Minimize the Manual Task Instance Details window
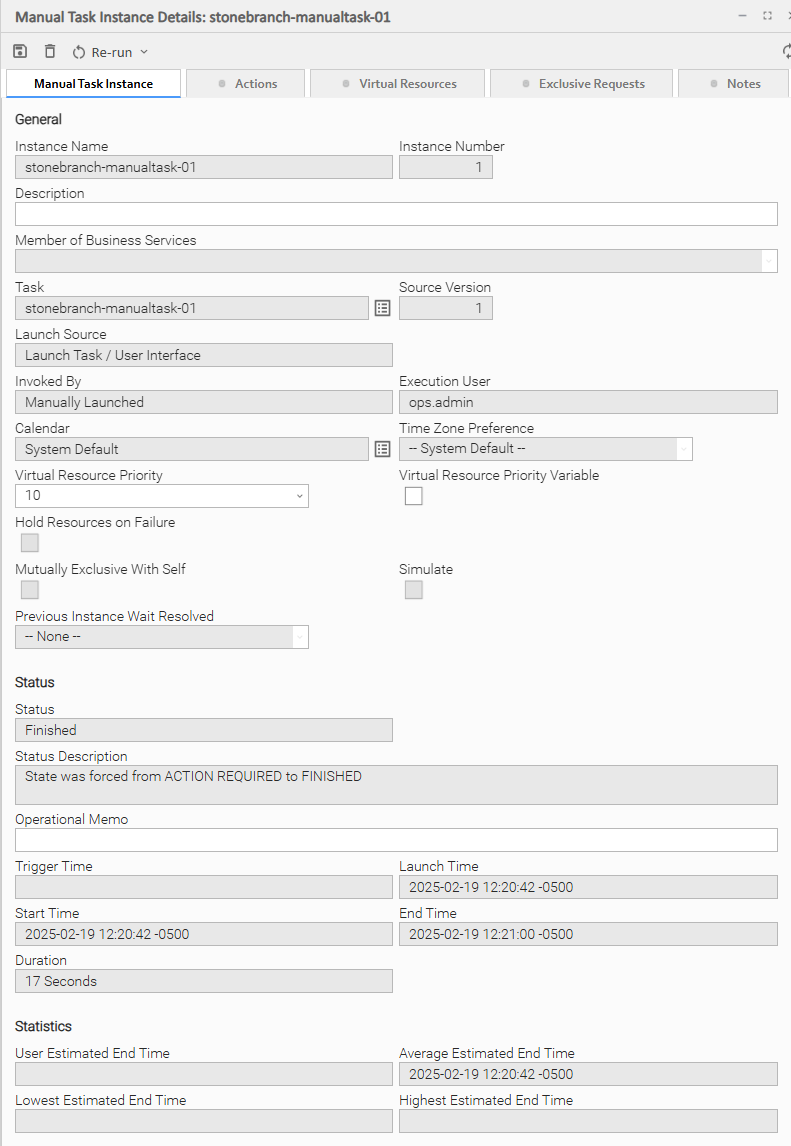The image size is (791, 1146). click(x=742, y=16)
